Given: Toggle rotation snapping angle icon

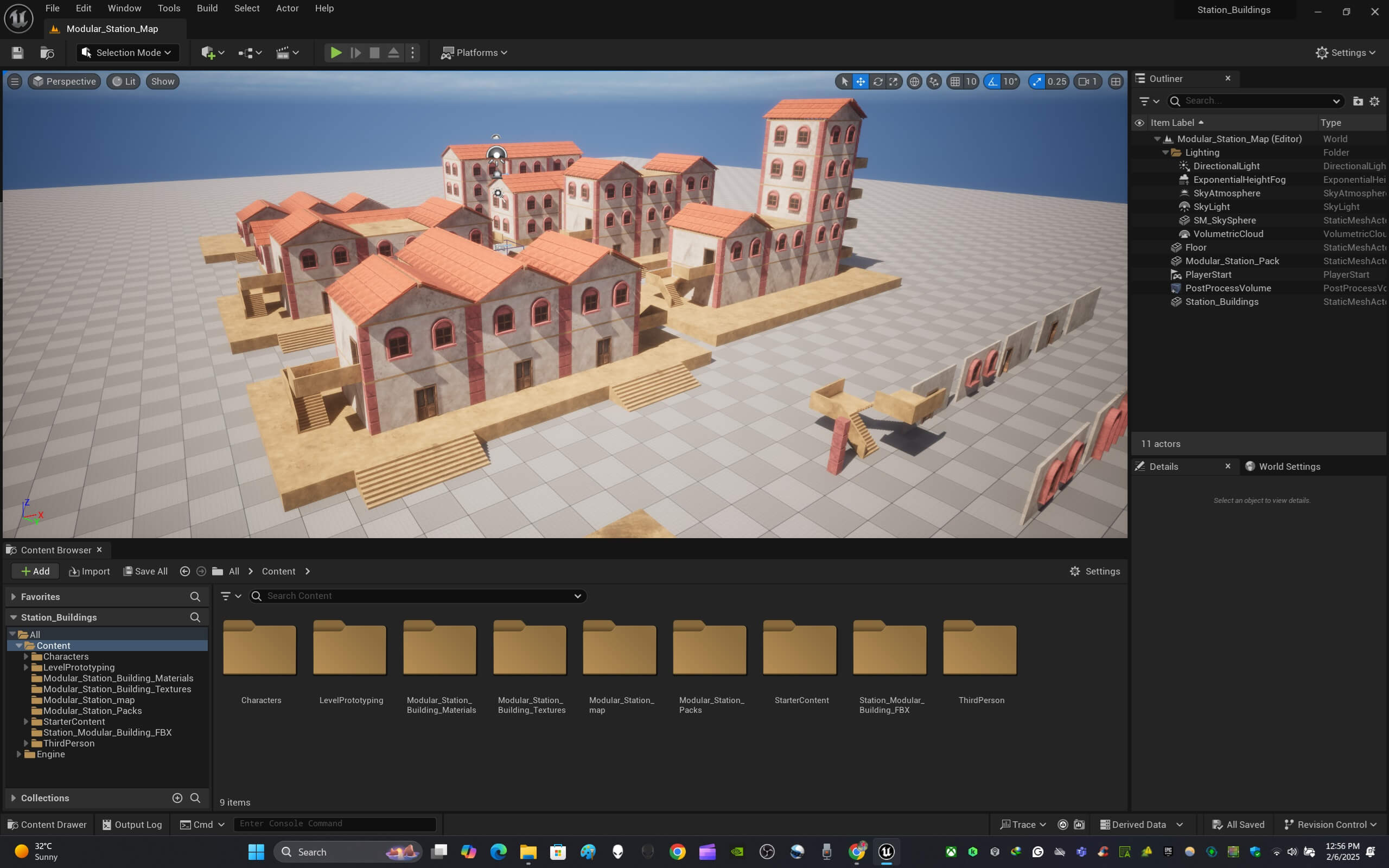Looking at the screenshot, I should click(992, 81).
